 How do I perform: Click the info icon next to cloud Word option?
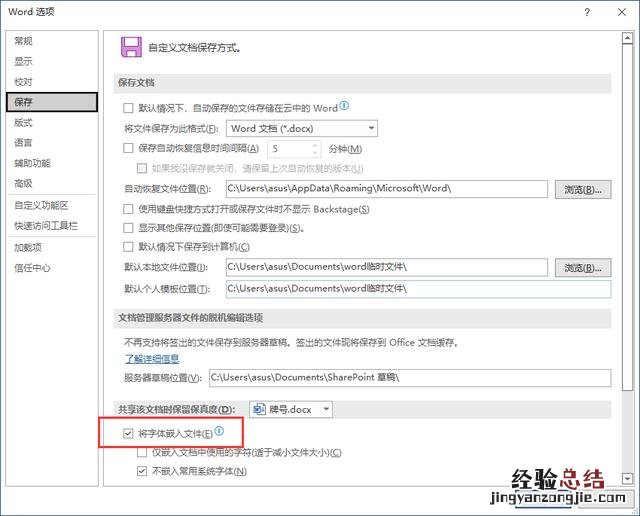[x=344, y=106]
